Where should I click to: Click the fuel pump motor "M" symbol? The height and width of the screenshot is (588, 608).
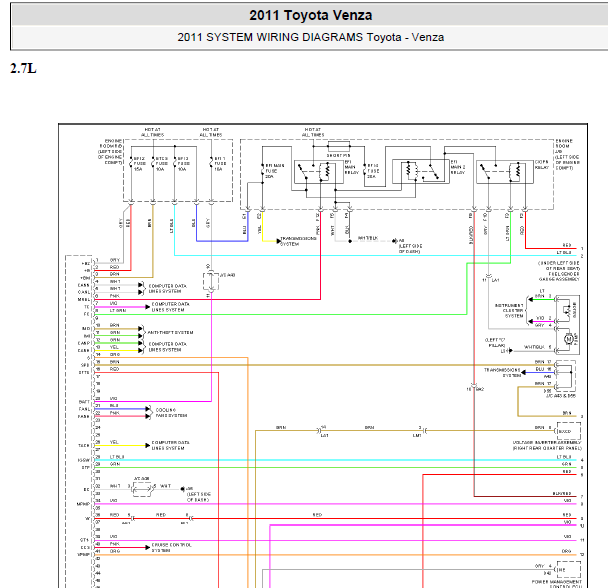click(568, 339)
